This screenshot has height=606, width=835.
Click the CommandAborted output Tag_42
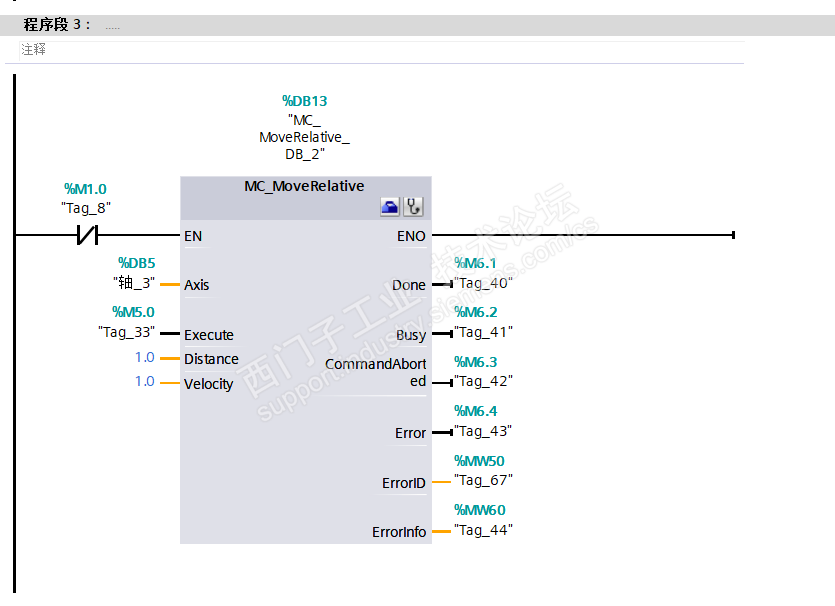tap(483, 381)
